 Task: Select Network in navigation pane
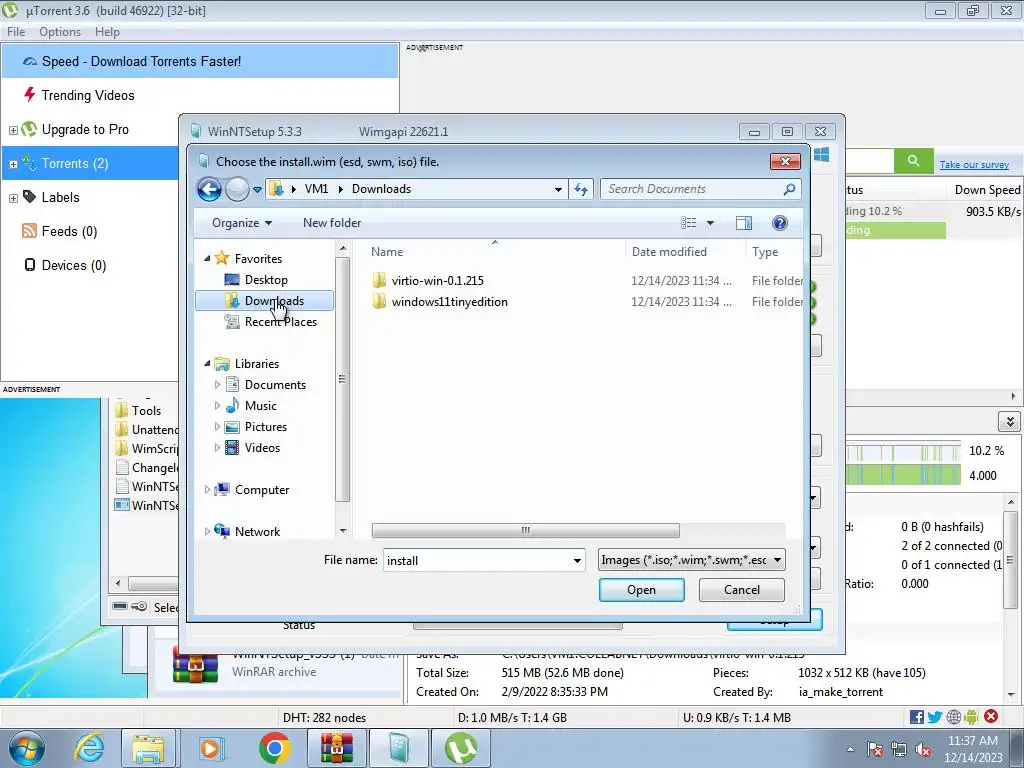(257, 532)
